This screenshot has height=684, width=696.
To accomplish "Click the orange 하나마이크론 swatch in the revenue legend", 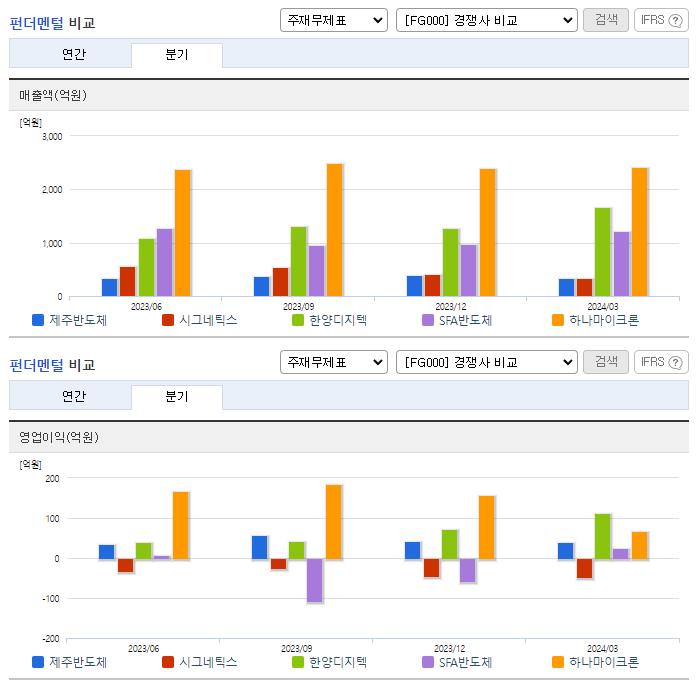I will [558, 320].
